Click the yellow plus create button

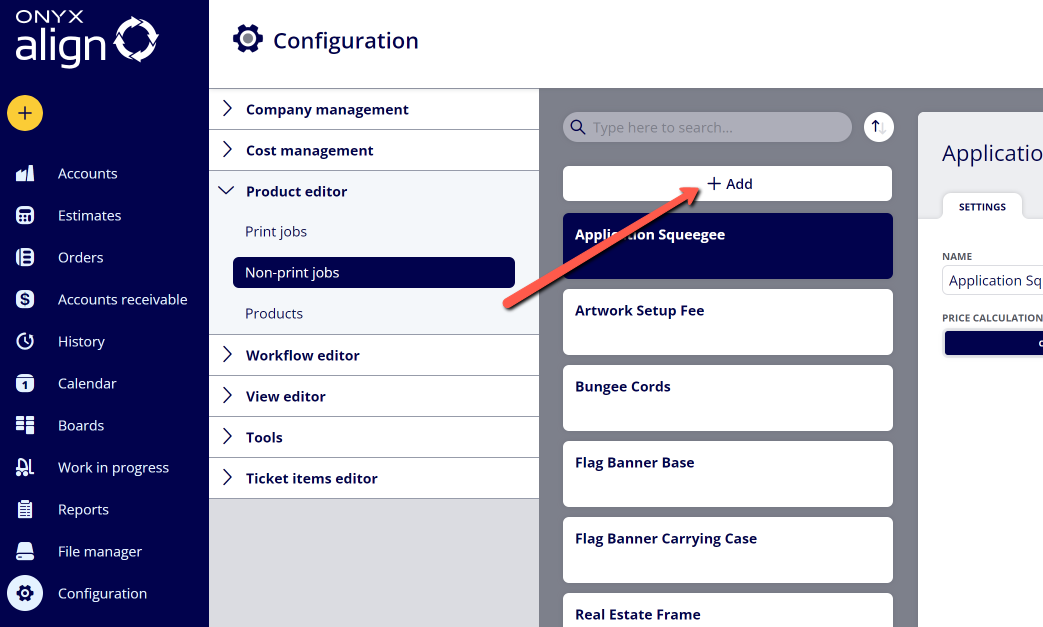[x=25, y=113]
